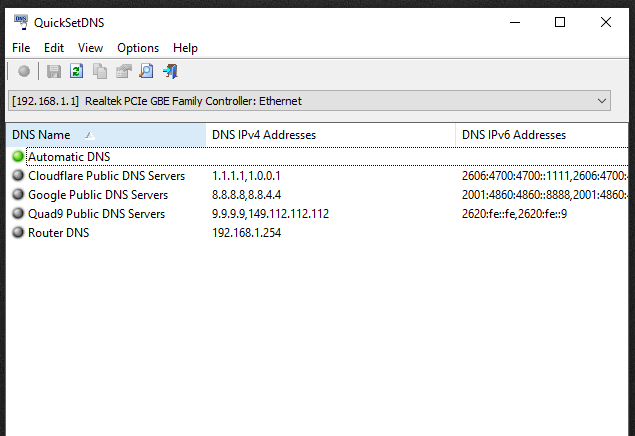The image size is (635, 436).
Task: Click the Find magnifier toolbar icon
Action: coord(146,71)
